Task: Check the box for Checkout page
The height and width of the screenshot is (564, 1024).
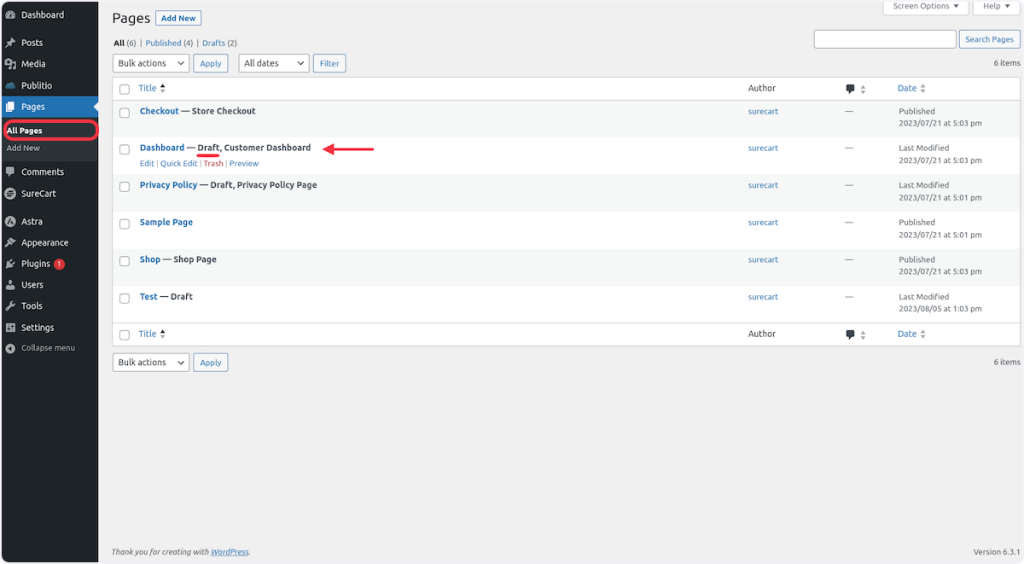Action: 125,112
